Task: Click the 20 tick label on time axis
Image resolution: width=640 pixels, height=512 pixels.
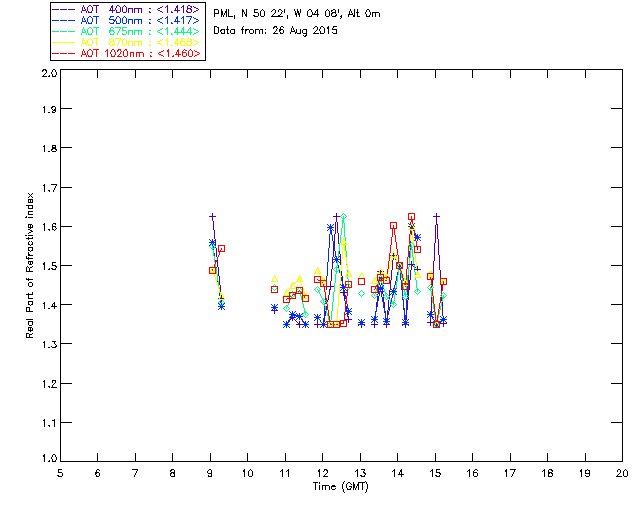Action: pyautogui.click(x=622, y=473)
